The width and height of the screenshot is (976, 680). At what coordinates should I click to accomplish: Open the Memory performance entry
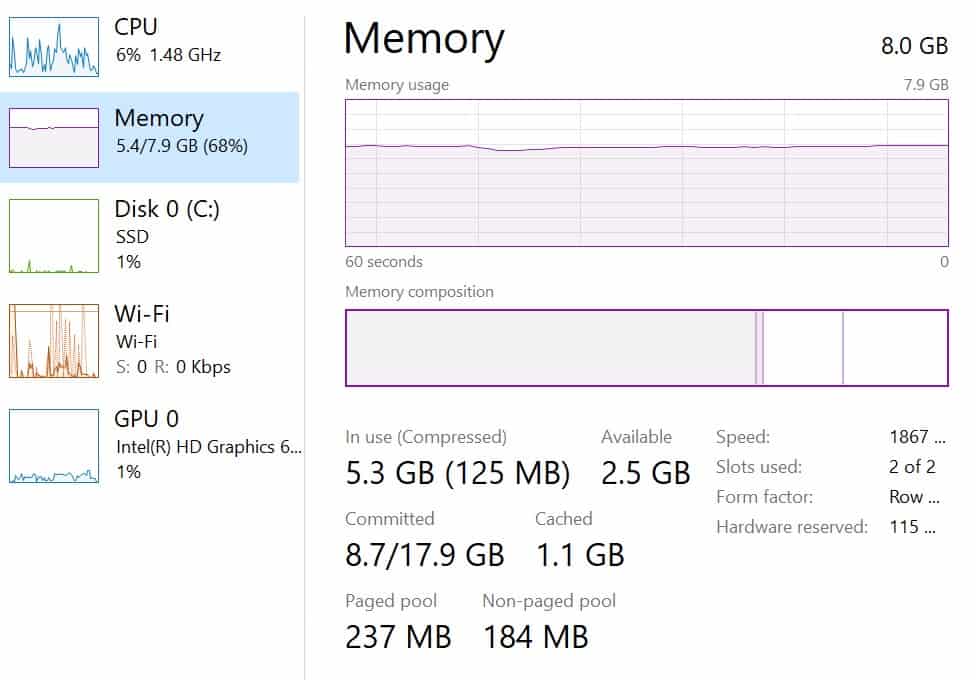click(149, 137)
